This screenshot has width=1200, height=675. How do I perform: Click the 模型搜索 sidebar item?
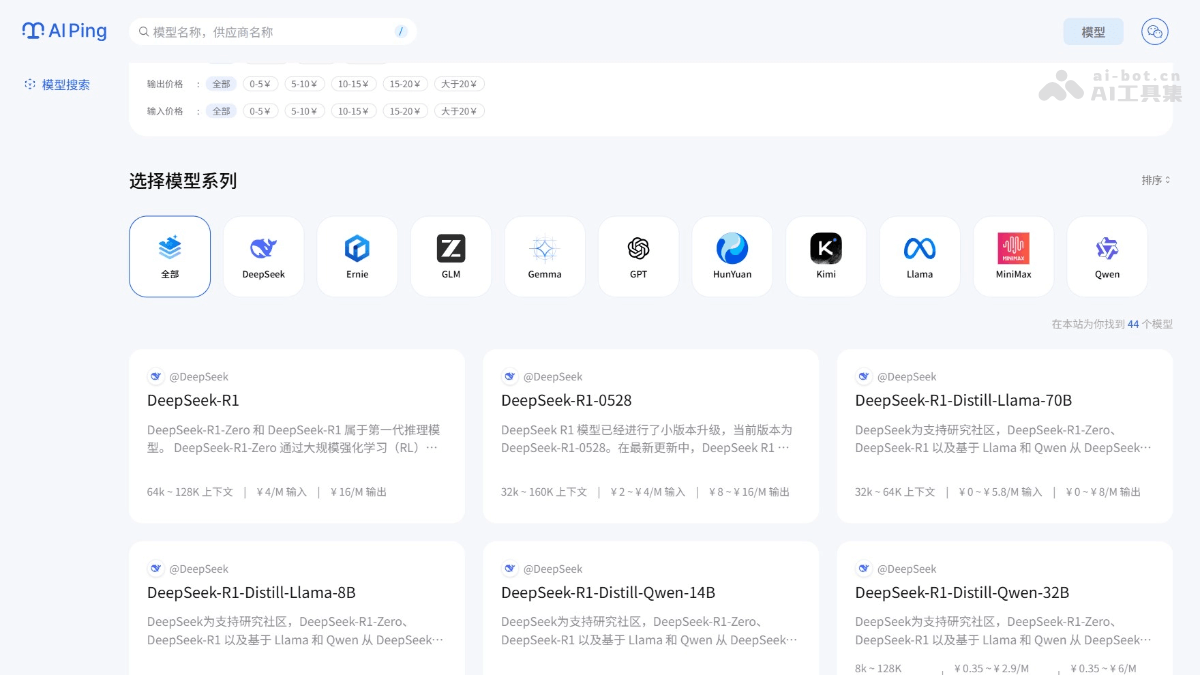[x=65, y=85]
